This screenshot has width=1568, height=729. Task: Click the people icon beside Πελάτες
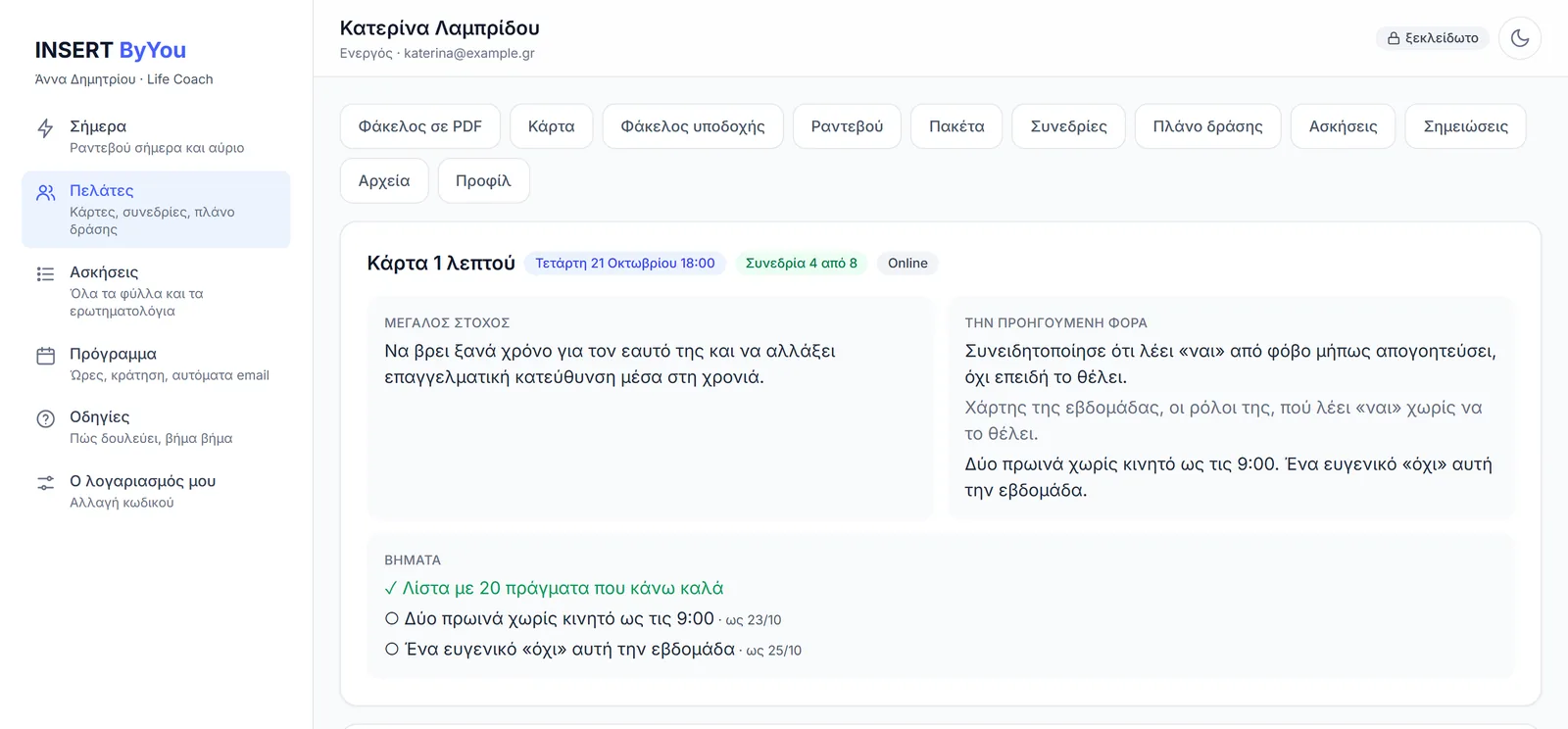coord(45,193)
